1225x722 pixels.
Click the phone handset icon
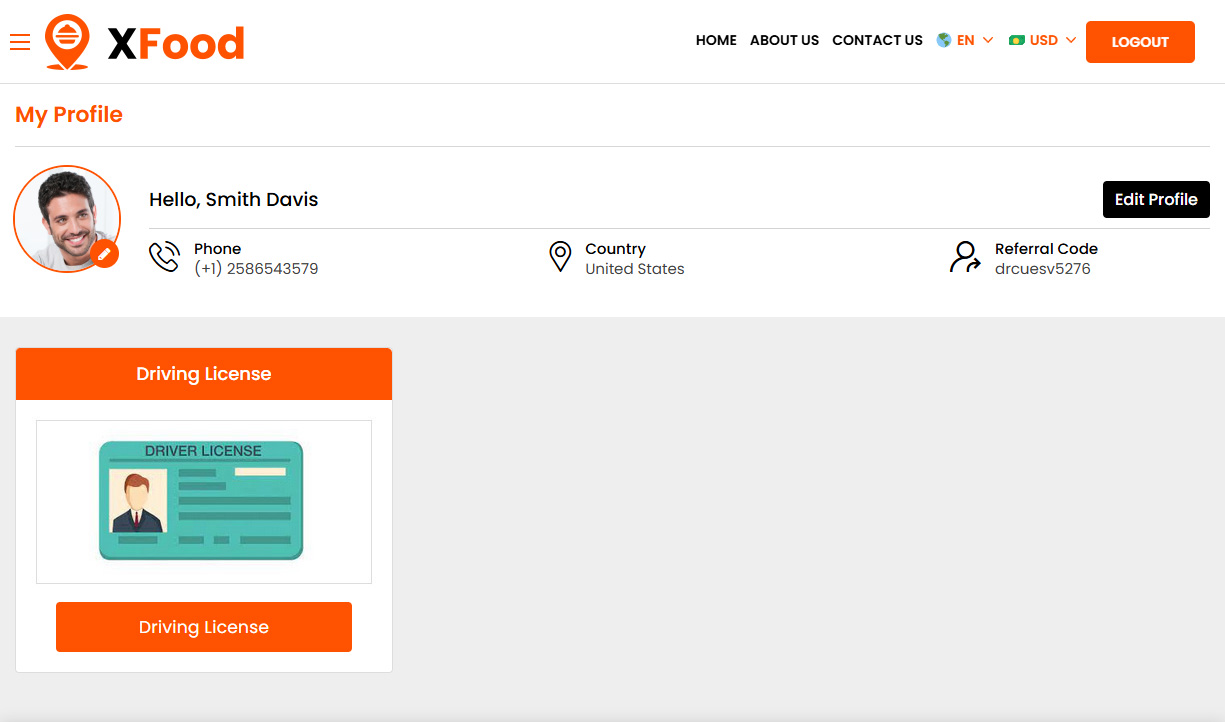tap(164, 257)
